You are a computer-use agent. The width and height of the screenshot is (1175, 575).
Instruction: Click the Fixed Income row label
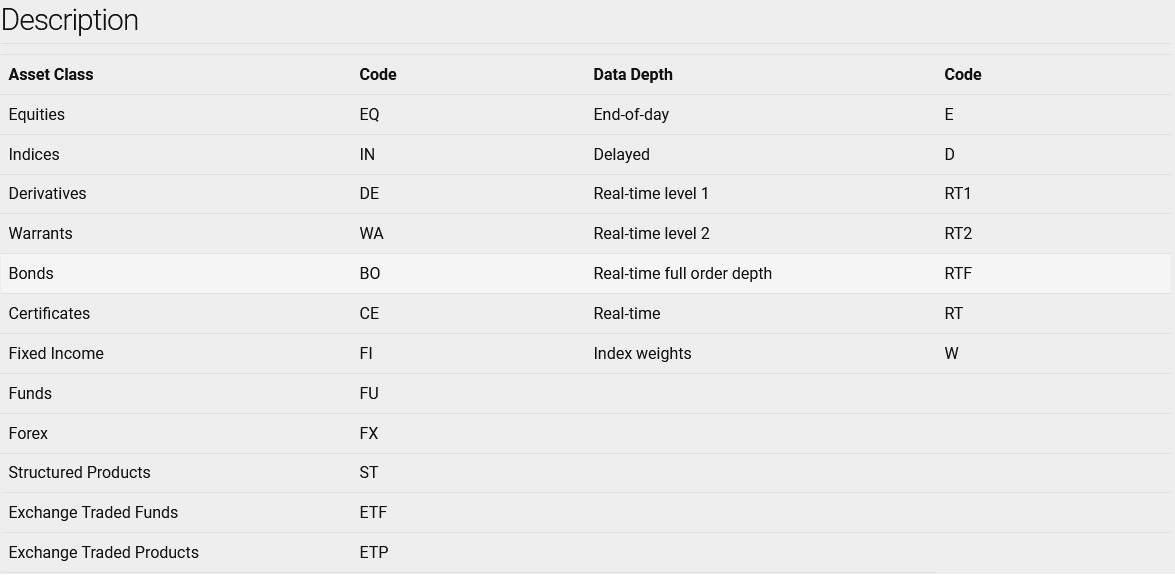[x=56, y=353]
